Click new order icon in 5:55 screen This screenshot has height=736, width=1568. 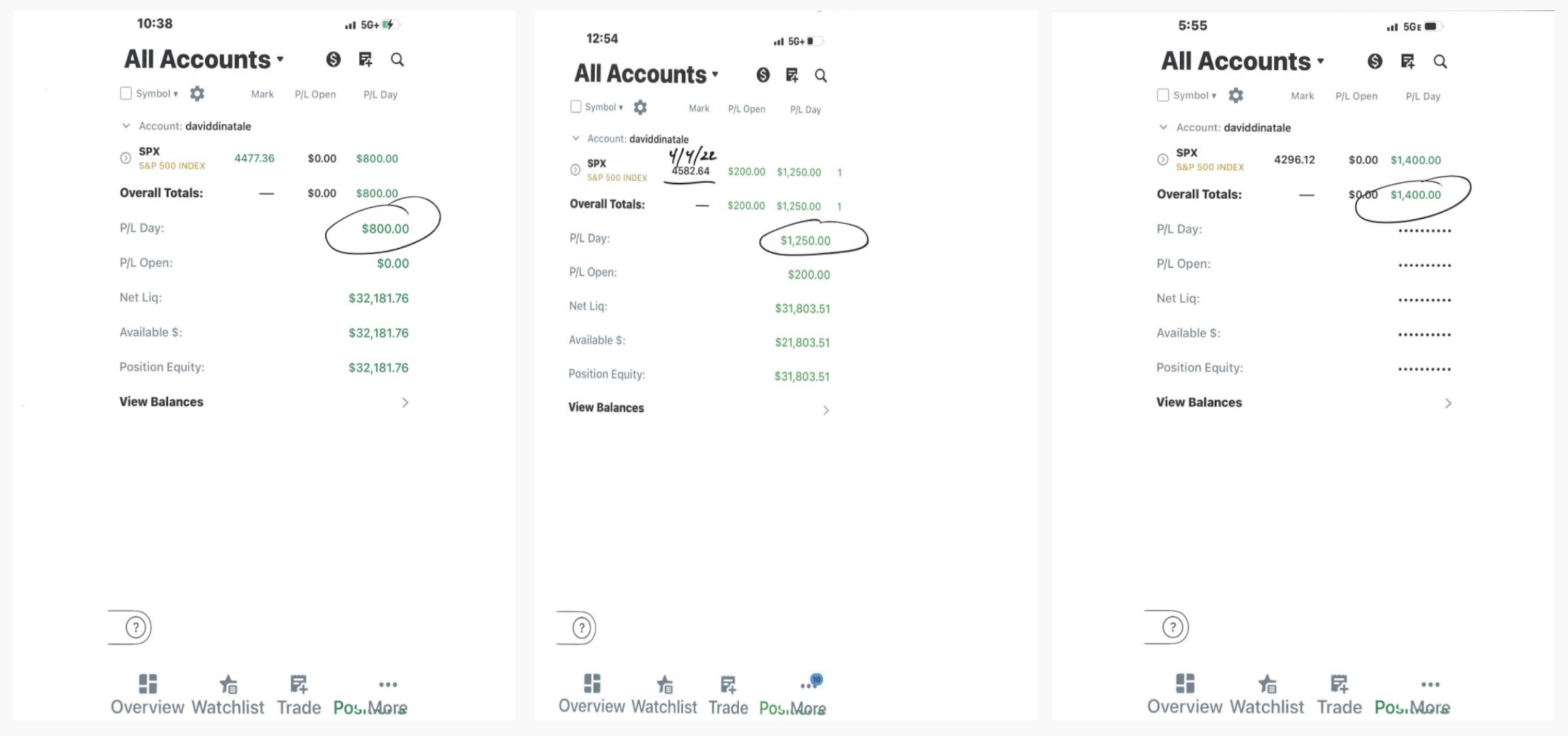[1408, 61]
